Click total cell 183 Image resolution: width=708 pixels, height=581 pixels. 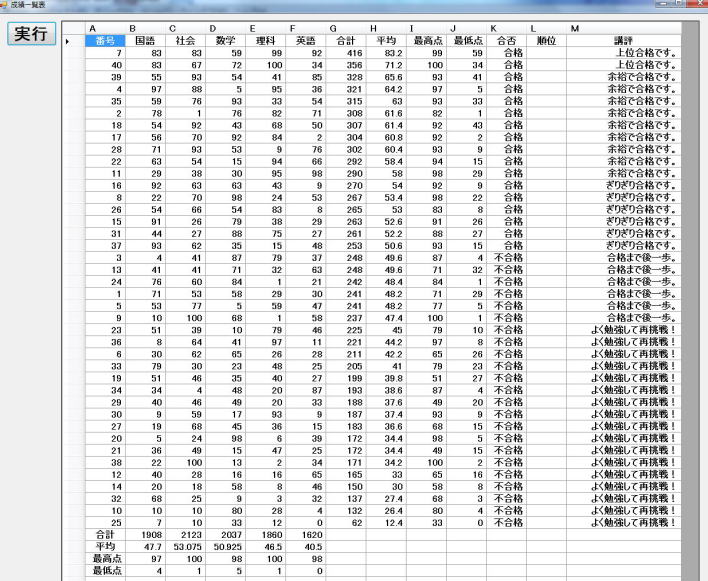[346, 427]
